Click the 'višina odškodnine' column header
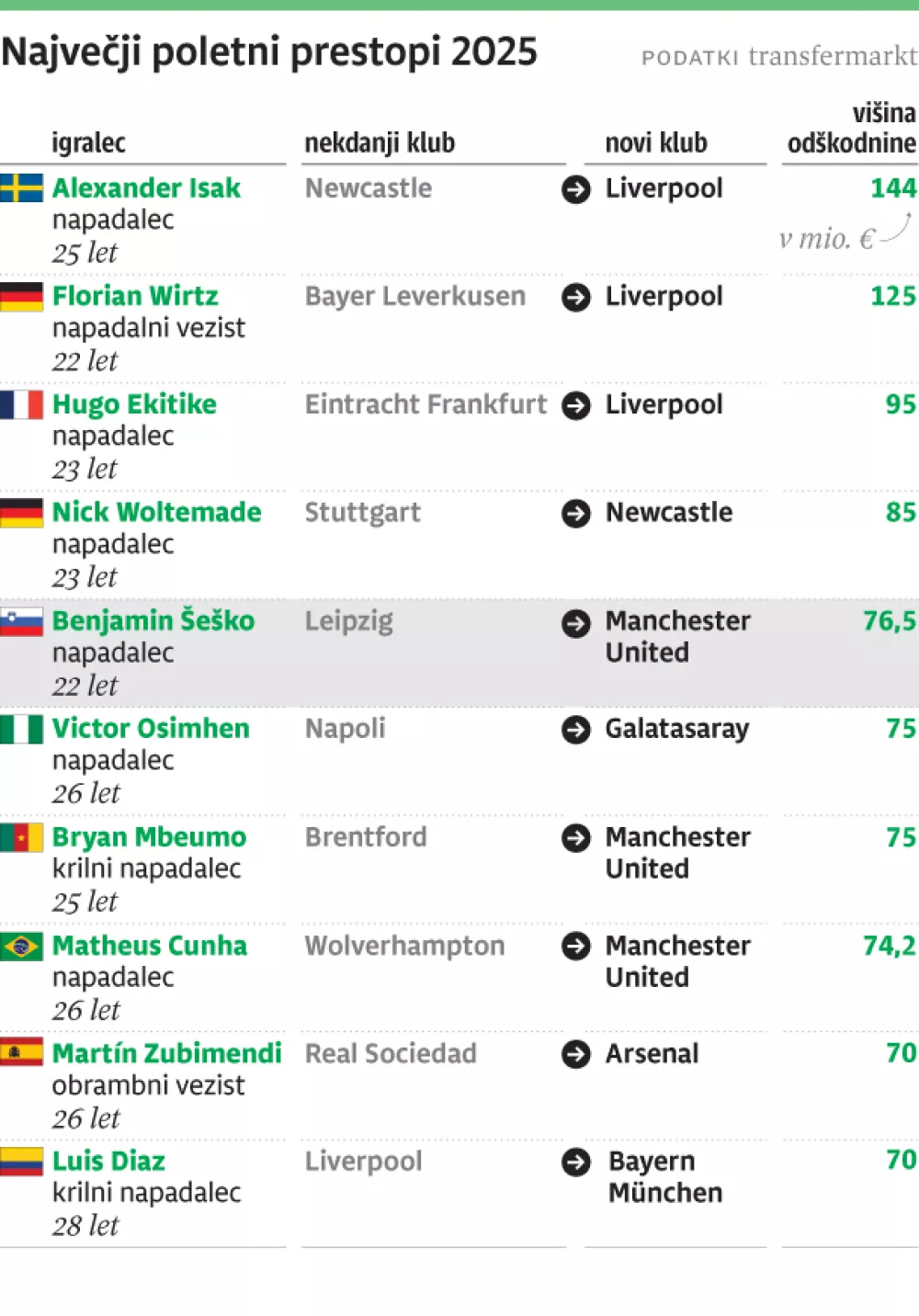 (852, 129)
